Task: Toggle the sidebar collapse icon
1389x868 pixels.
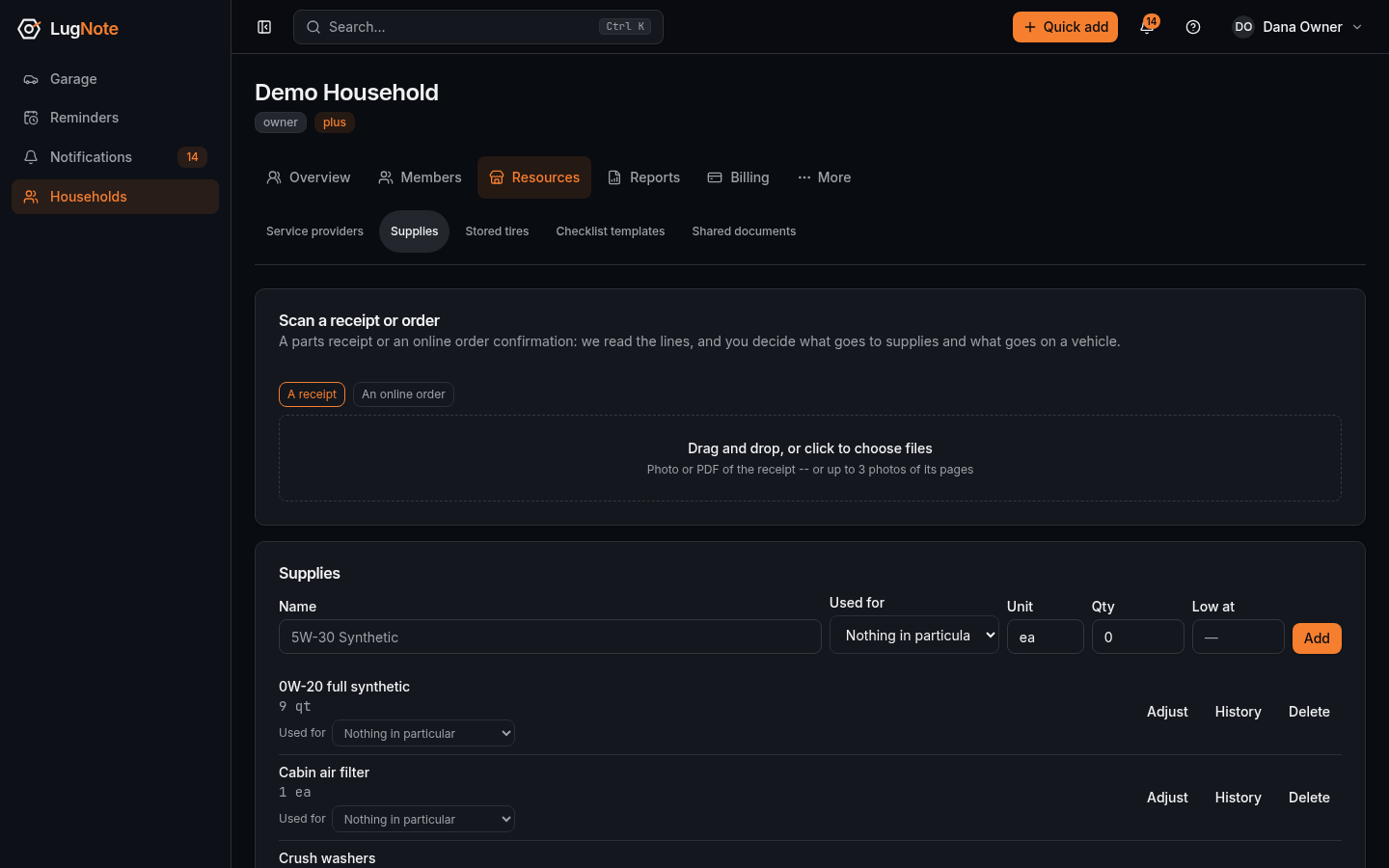Action: (264, 27)
